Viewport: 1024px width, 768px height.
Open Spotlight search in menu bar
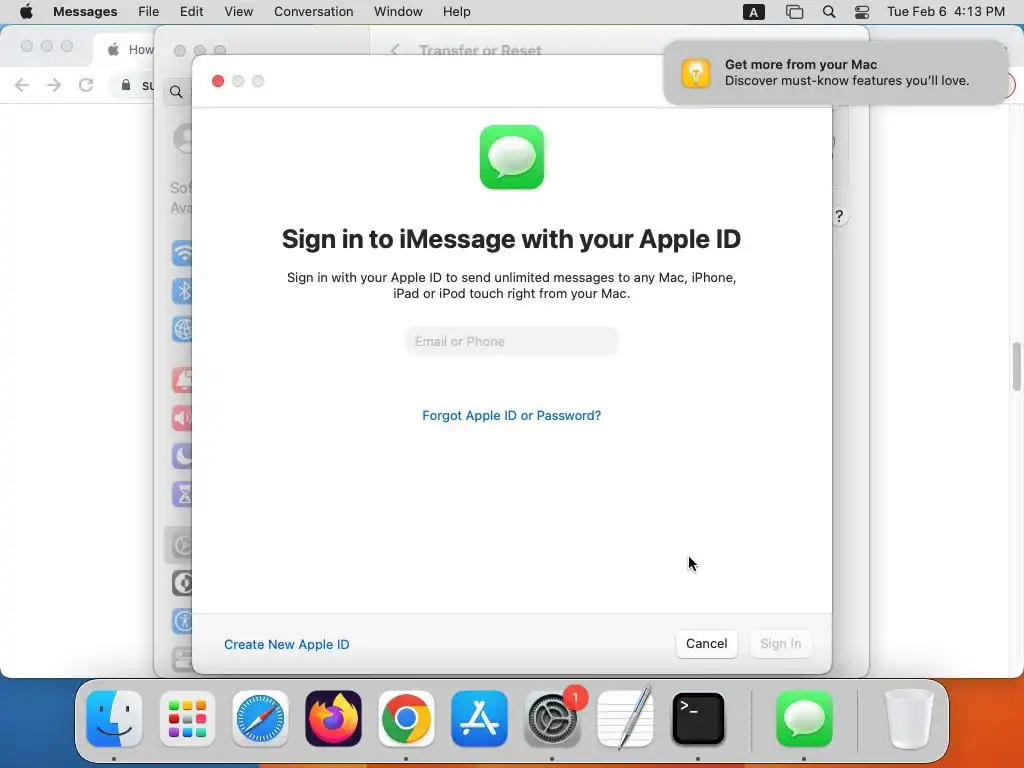pyautogui.click(x=829, y=12)
